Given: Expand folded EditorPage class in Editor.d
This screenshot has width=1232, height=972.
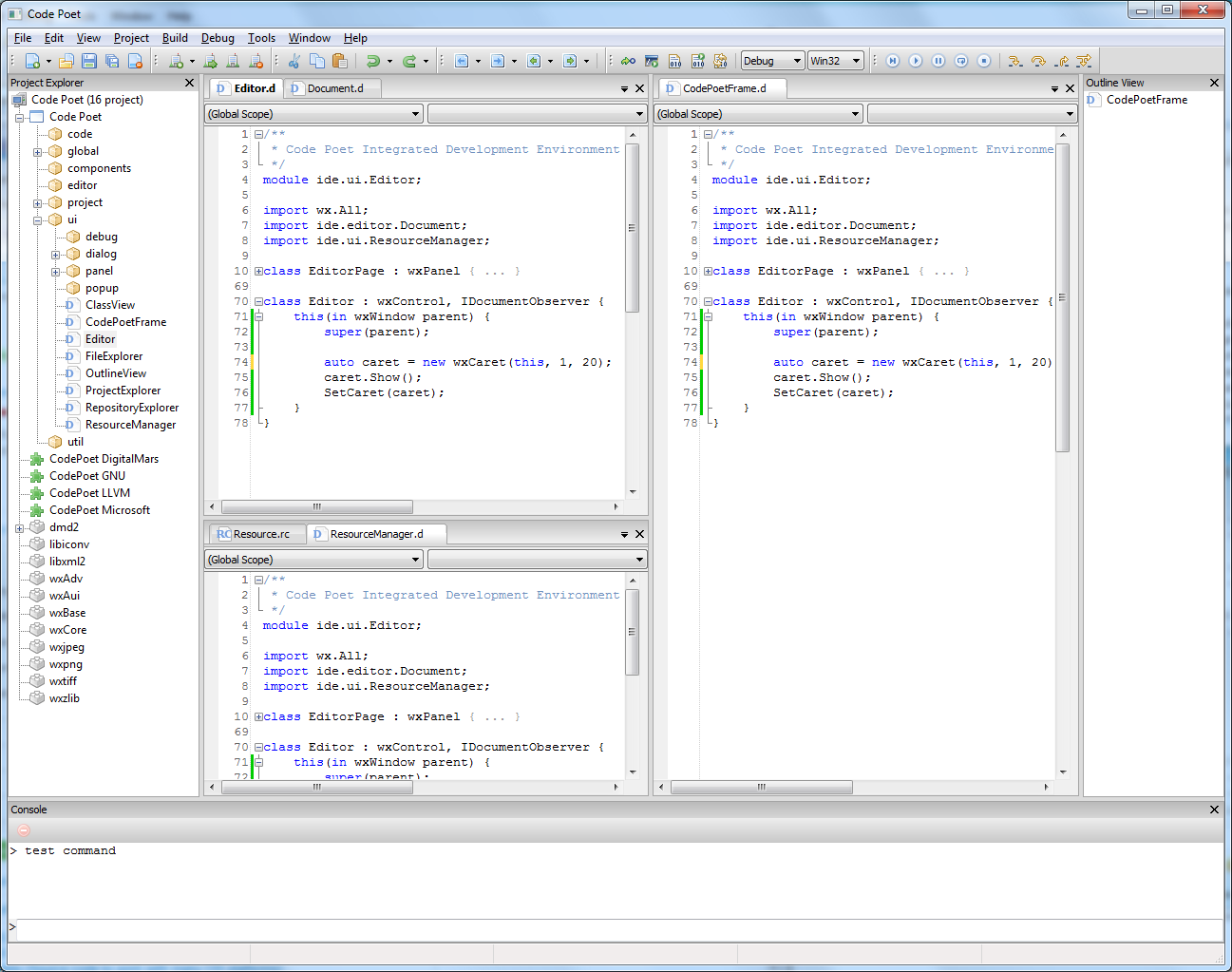Looking at the screenshot, I should point(258,271).
